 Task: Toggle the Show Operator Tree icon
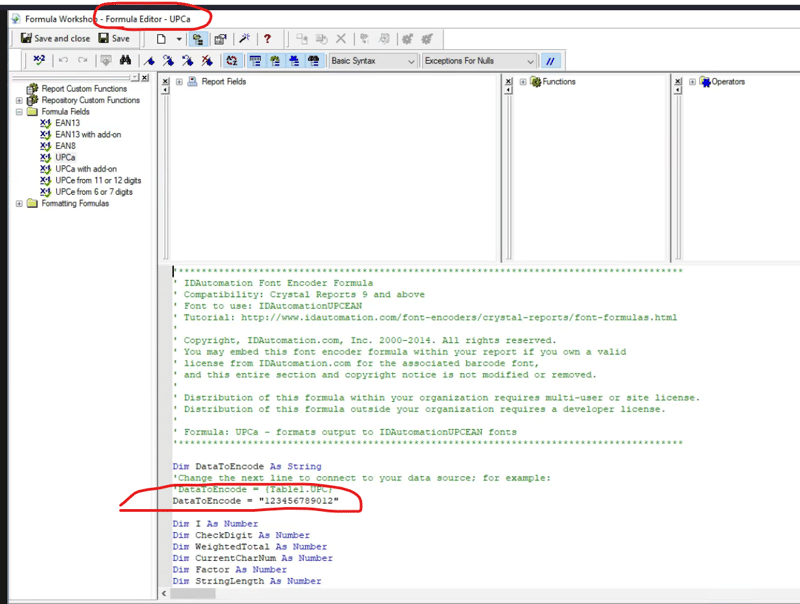tap(294, 61)
